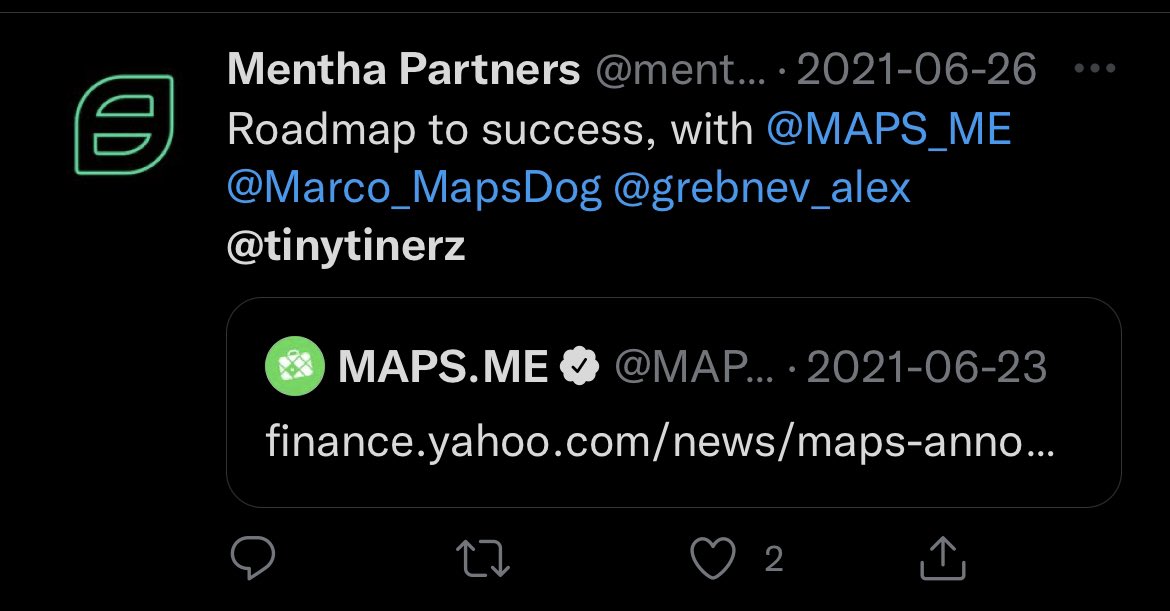Click the Mentha Partners display name

point(404,71)
